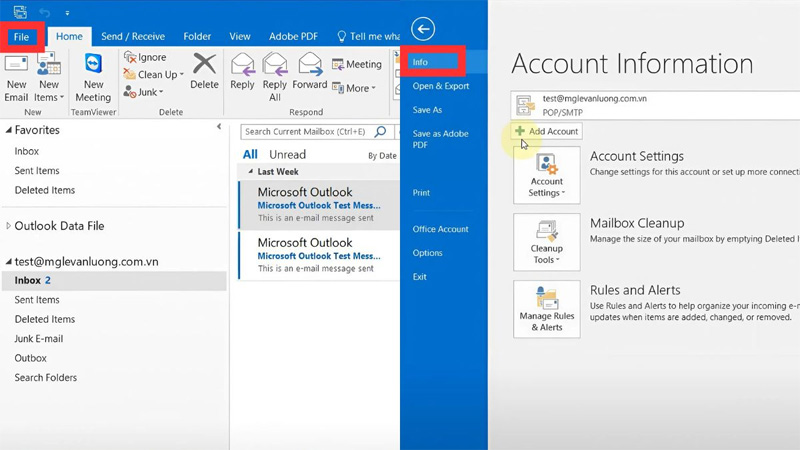Click Manage Rules & Alerts button
Image resolution: width=800 pixels, height=450 pixels.
546,309
